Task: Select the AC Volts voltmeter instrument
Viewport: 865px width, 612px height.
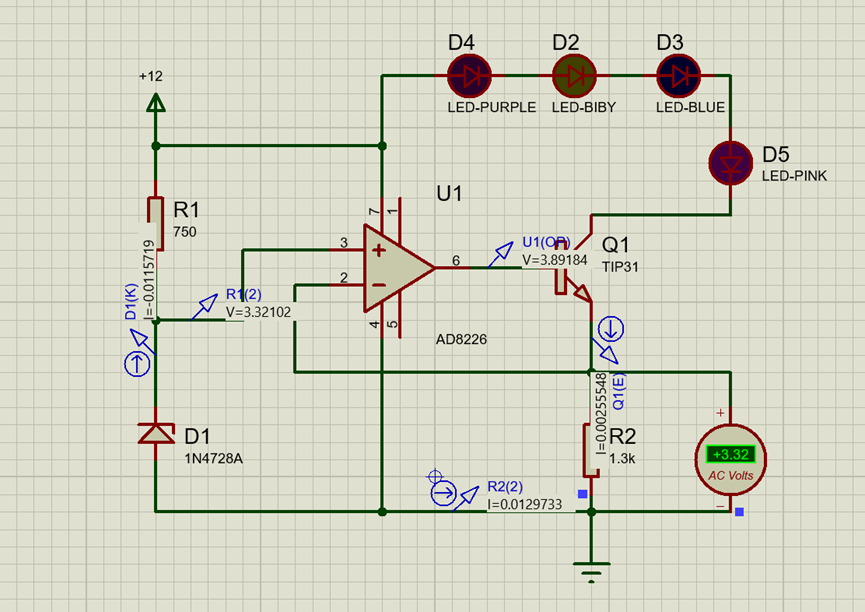Action: 730,460
